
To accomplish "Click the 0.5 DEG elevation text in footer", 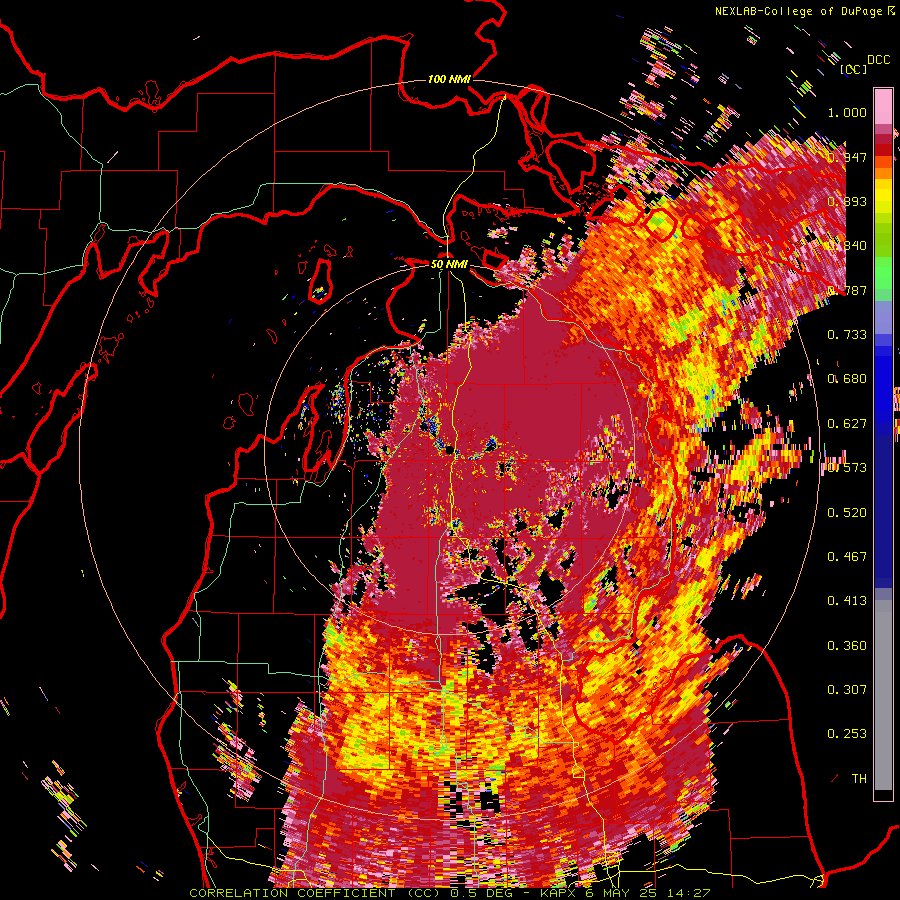I will pos(481,893).
